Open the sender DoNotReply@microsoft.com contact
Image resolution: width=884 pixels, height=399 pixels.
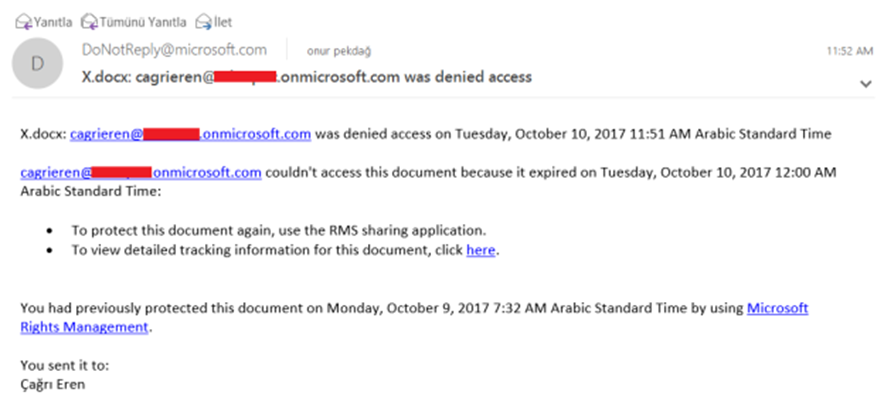(174, 50)
